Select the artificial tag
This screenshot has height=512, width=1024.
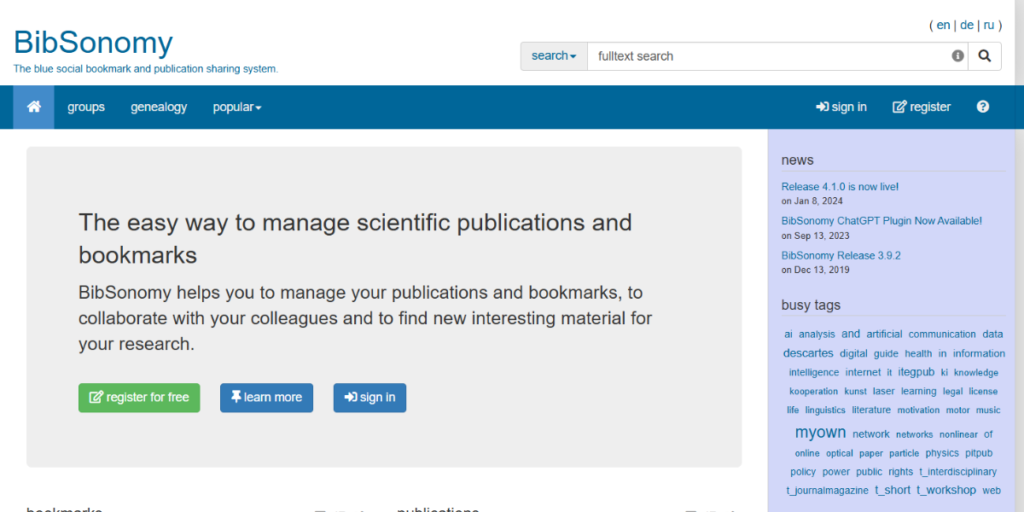884,334
